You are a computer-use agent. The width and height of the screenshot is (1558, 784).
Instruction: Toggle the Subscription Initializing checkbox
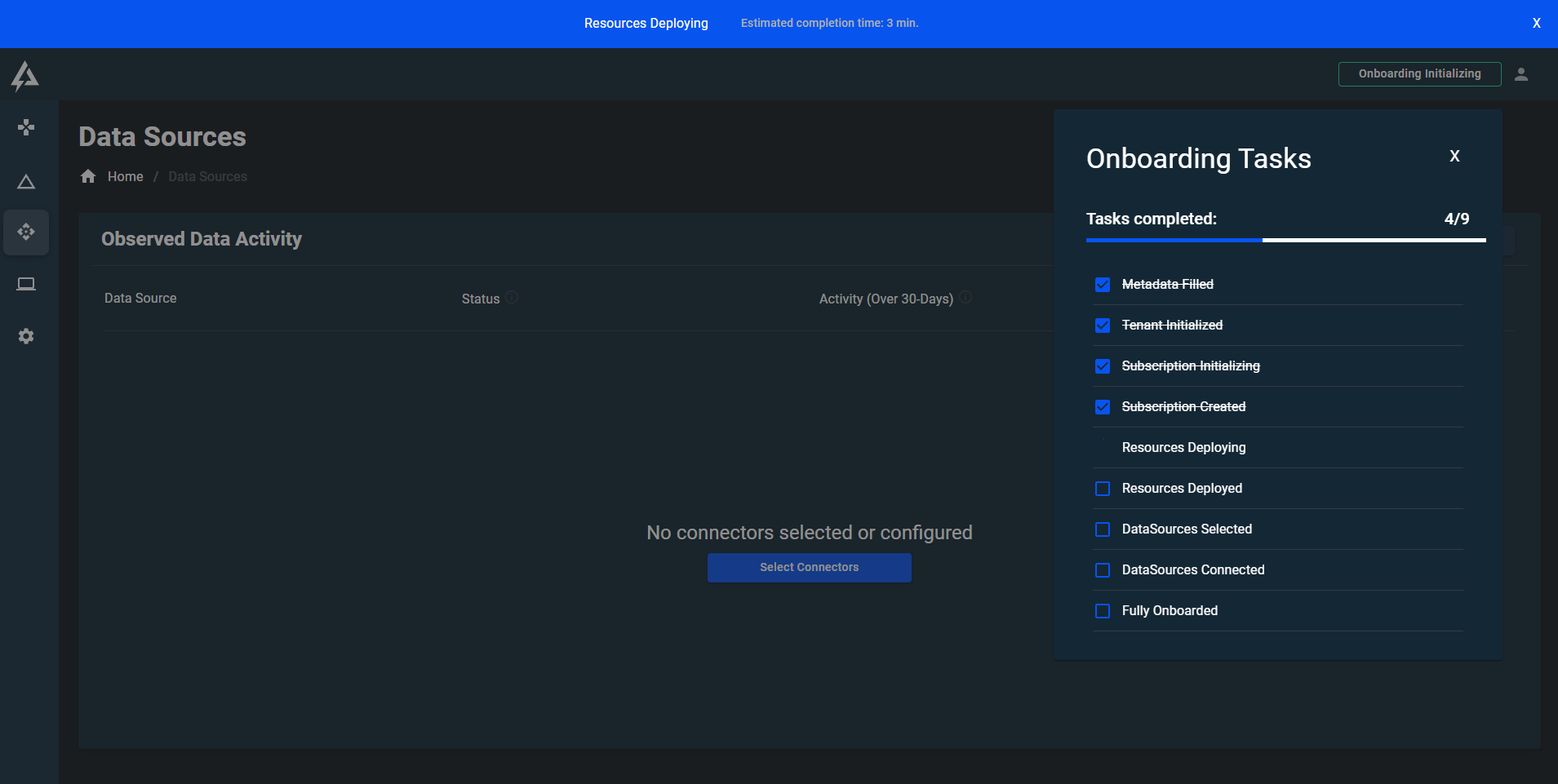(1103, 366)
